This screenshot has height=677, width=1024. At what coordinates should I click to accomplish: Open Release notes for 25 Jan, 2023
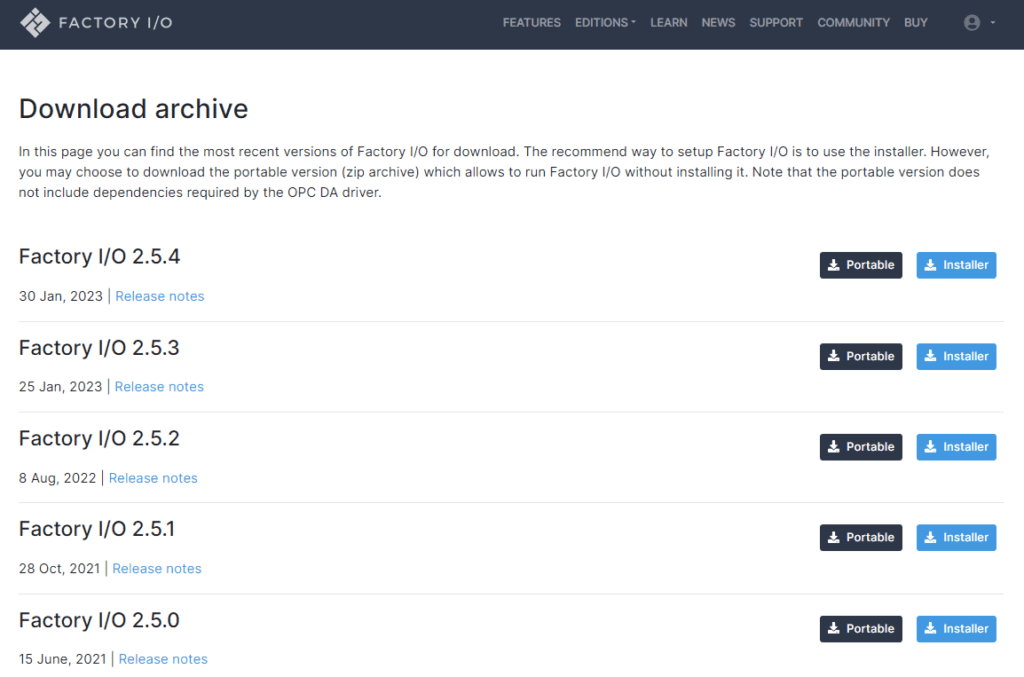point(159,387)
